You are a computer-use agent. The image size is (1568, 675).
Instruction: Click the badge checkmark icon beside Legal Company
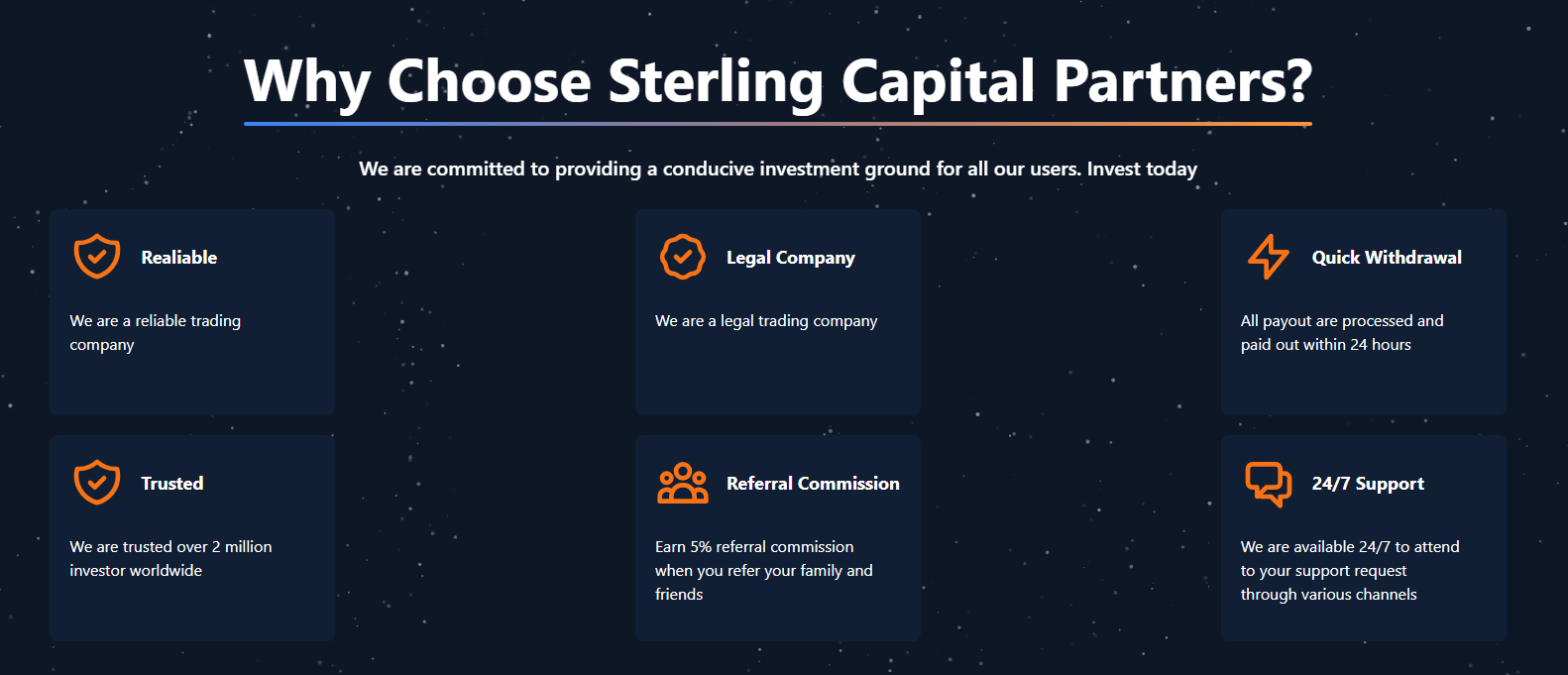(683, 257)
